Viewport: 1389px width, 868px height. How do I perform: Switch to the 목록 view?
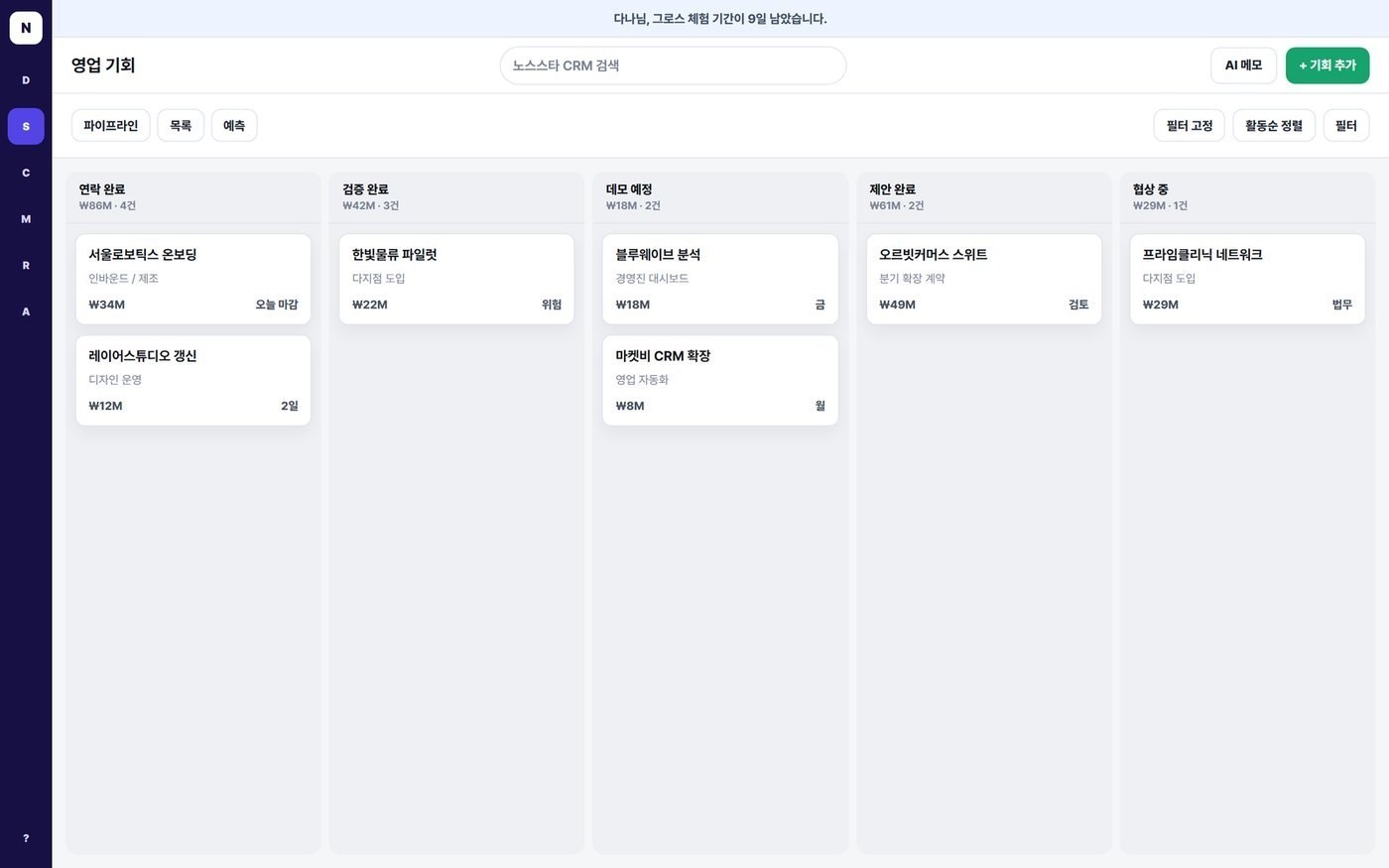[x=181, y=126]
